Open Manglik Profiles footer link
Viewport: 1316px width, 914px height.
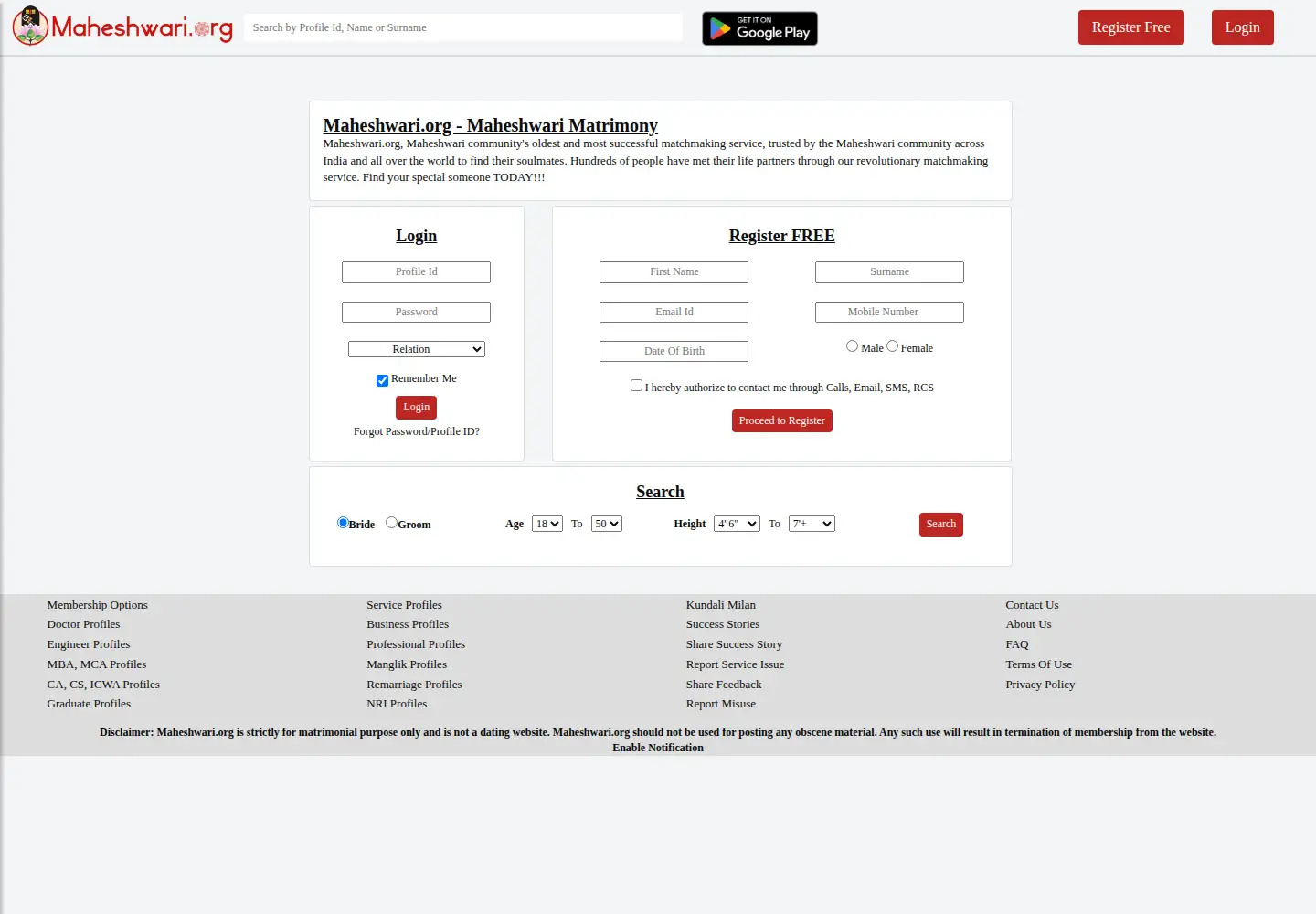point(407,664)
